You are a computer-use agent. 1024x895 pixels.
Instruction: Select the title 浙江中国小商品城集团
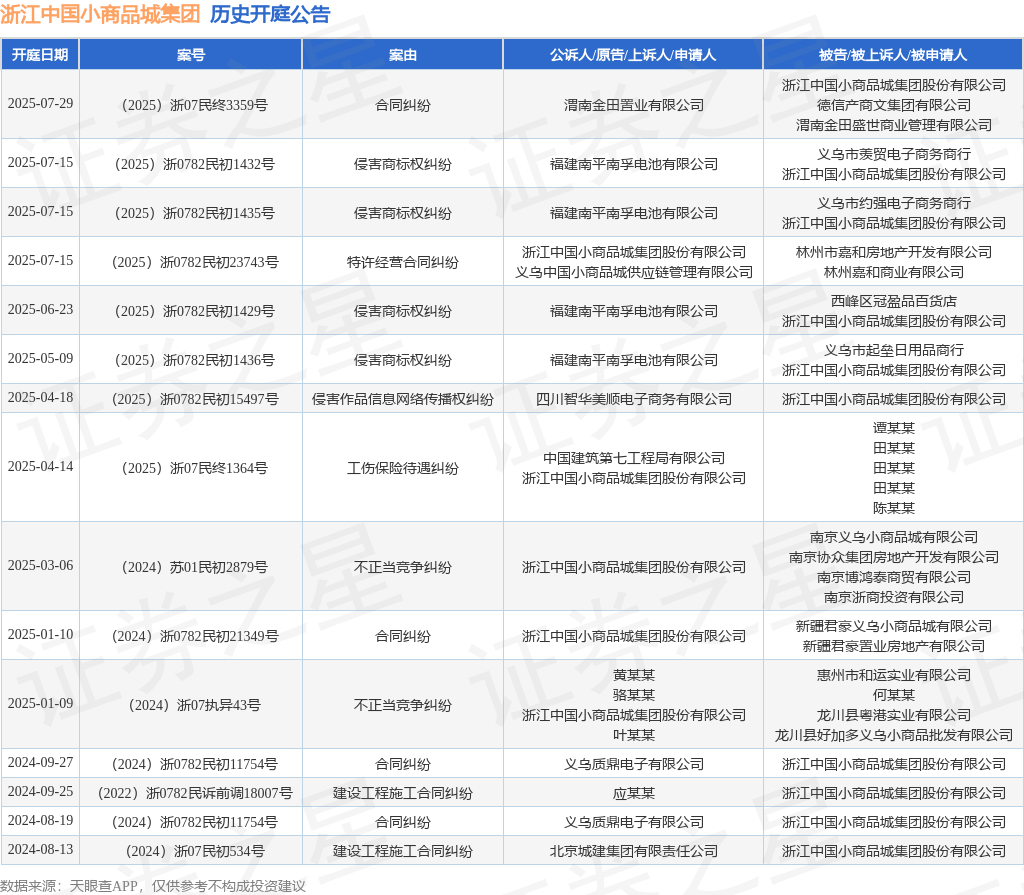(100, 14)
